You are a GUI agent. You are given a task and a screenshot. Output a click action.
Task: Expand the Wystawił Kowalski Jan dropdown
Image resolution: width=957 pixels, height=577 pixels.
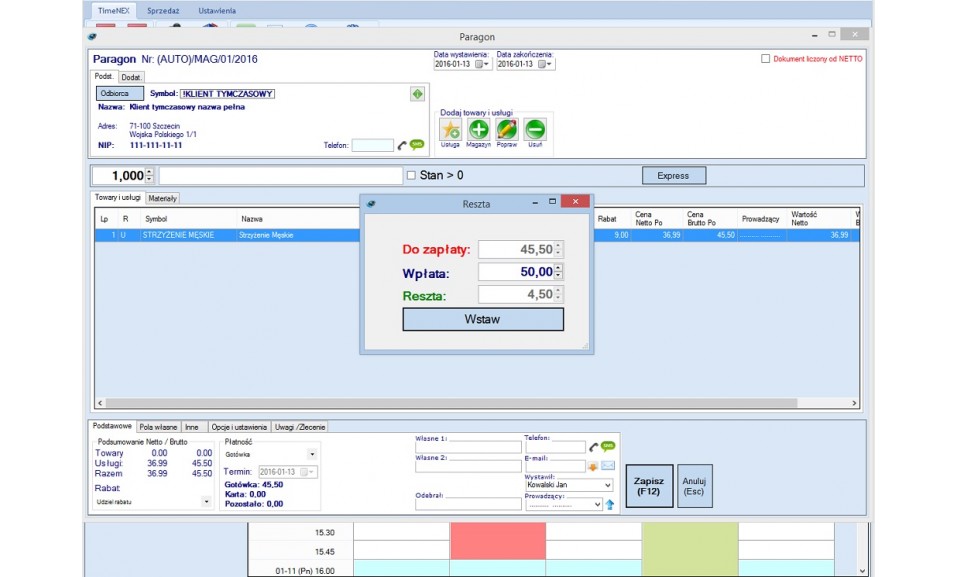click(x=606, y=485)
